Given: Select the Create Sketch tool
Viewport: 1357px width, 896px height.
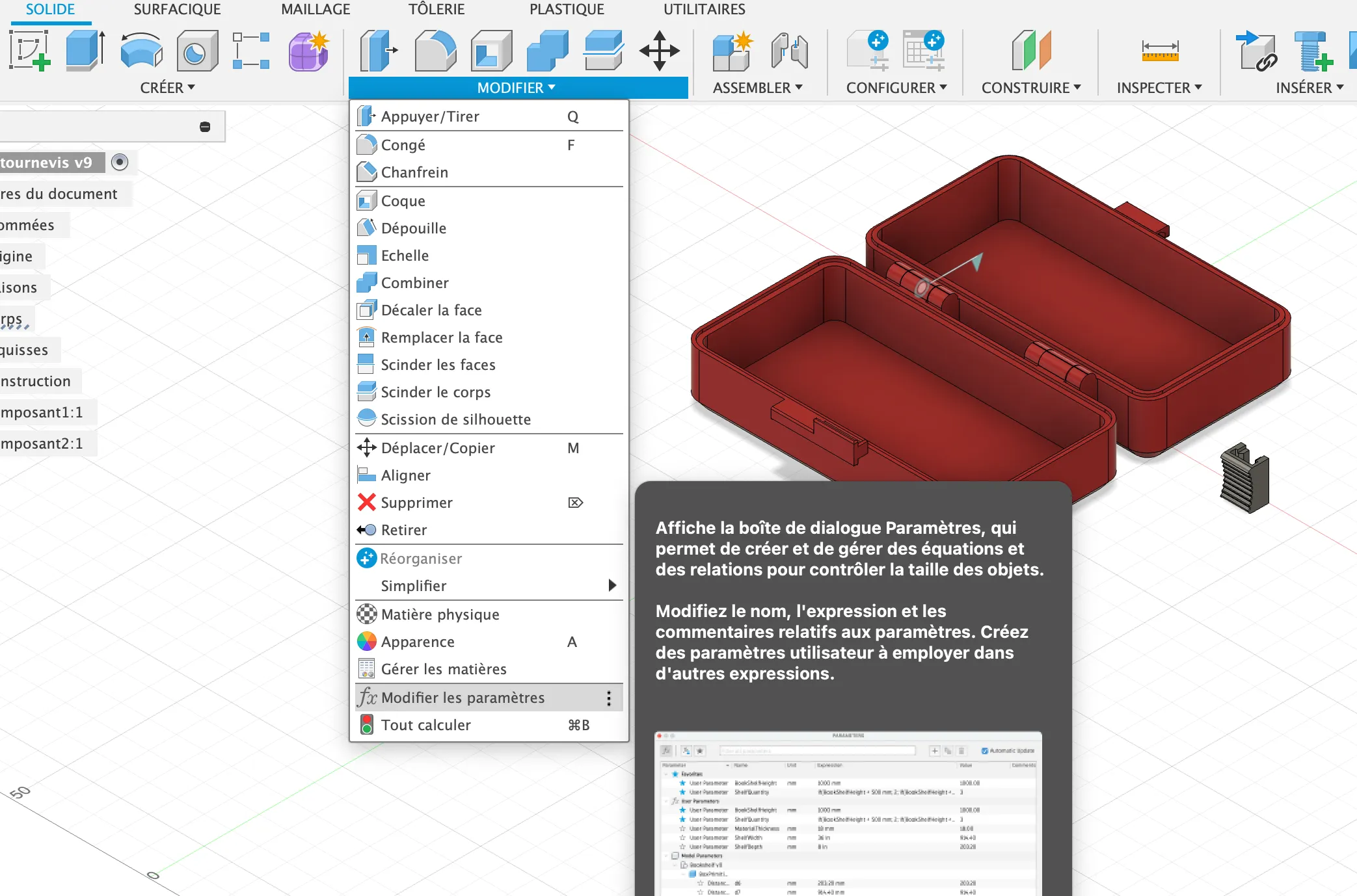Looking at the screenshot, I should pos(31,51).
